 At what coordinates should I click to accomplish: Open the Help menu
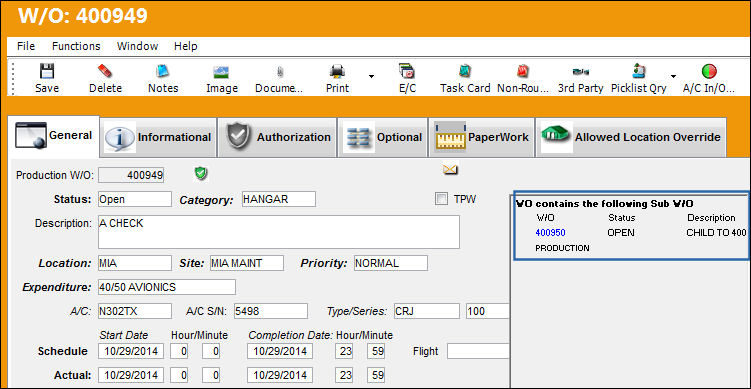point(185,46)
